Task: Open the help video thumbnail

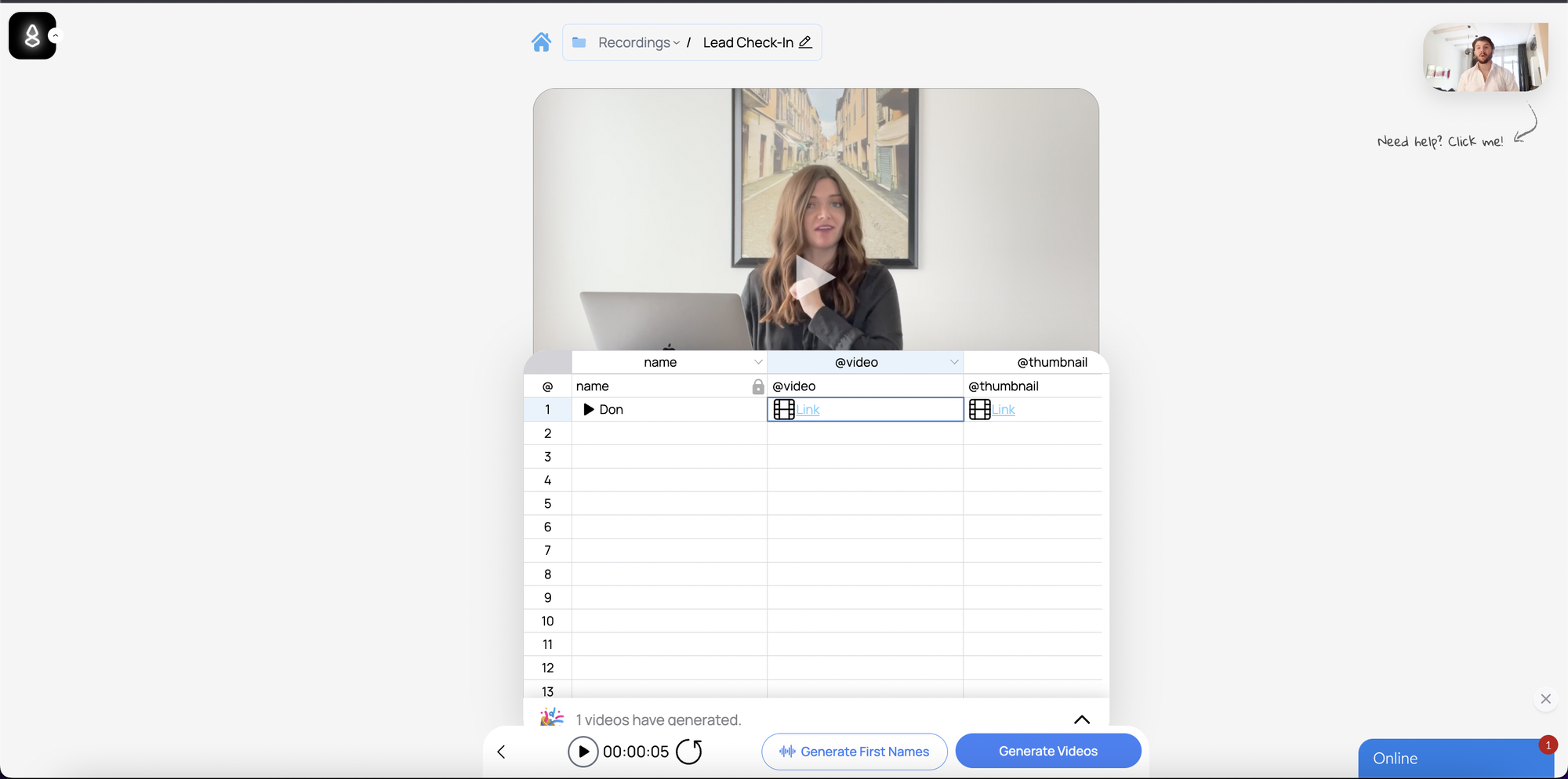Action: 1486,57
